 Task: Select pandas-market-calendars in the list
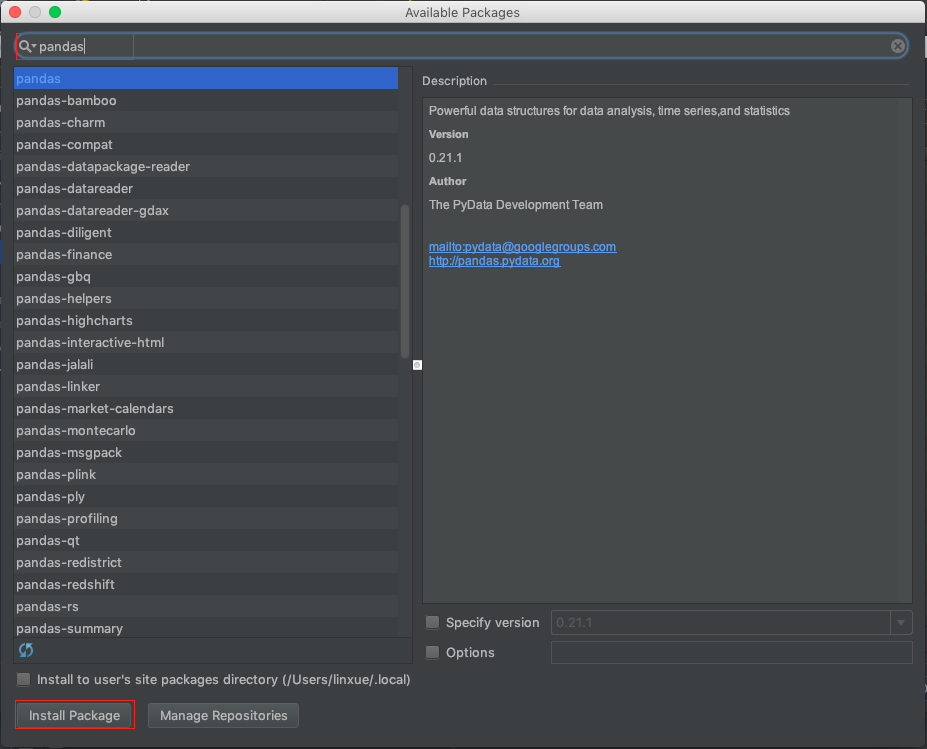pyautogui.click(x=206, y=408)
